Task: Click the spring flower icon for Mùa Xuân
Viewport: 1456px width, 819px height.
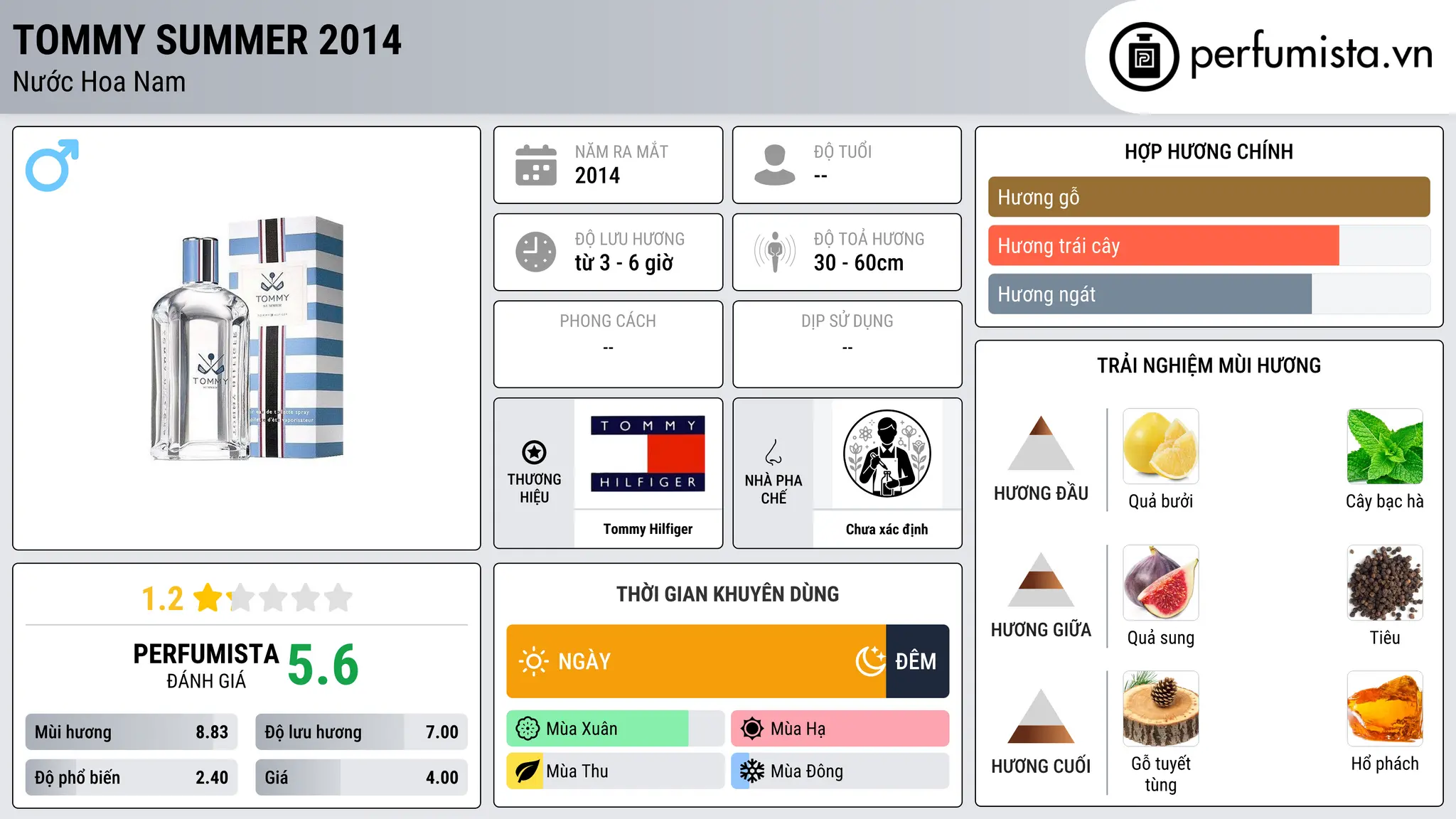Action: 528,729
